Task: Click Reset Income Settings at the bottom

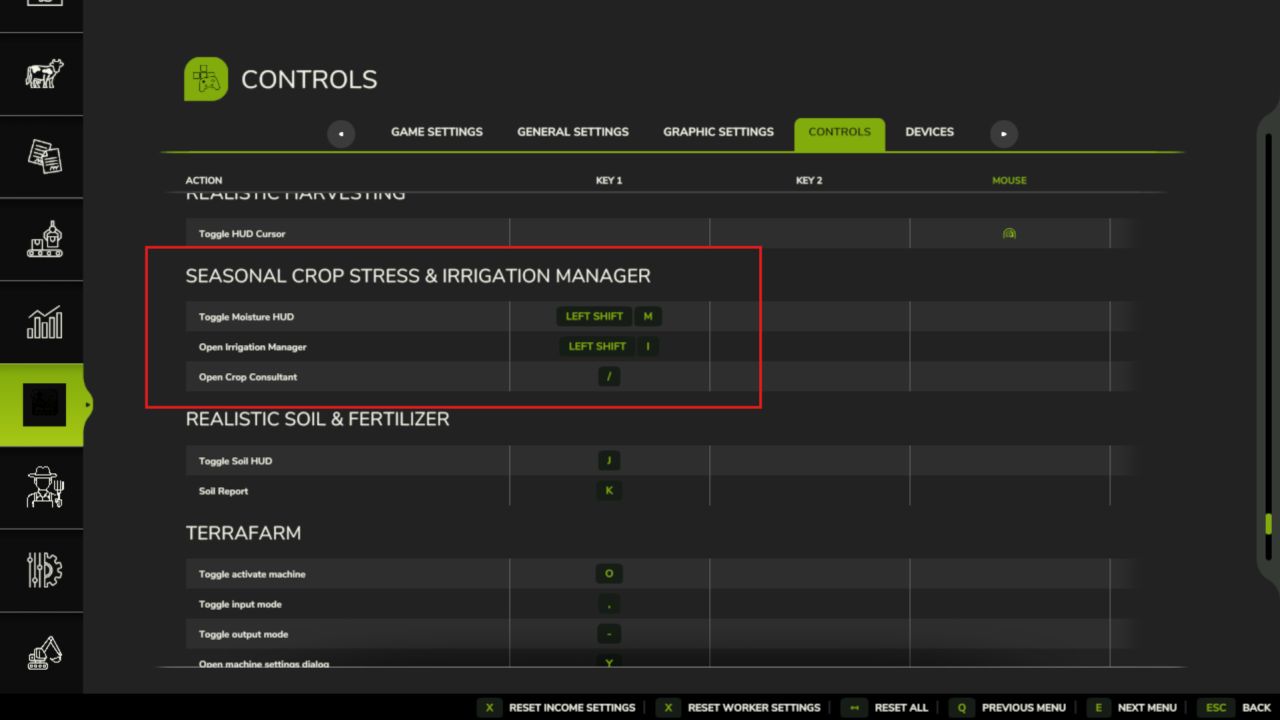Action: point(571,707)
